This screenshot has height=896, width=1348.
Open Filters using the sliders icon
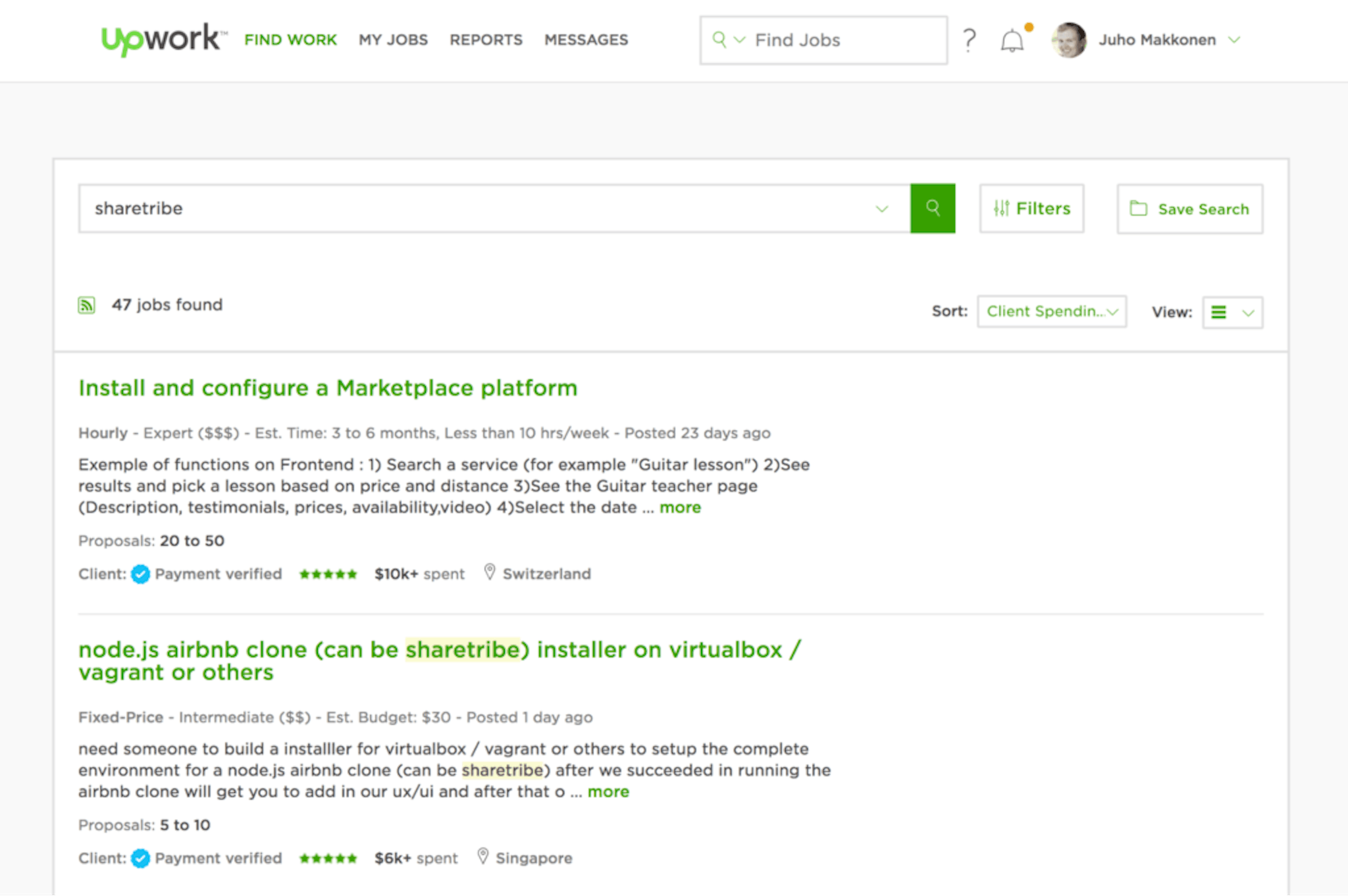point(1002,209)
